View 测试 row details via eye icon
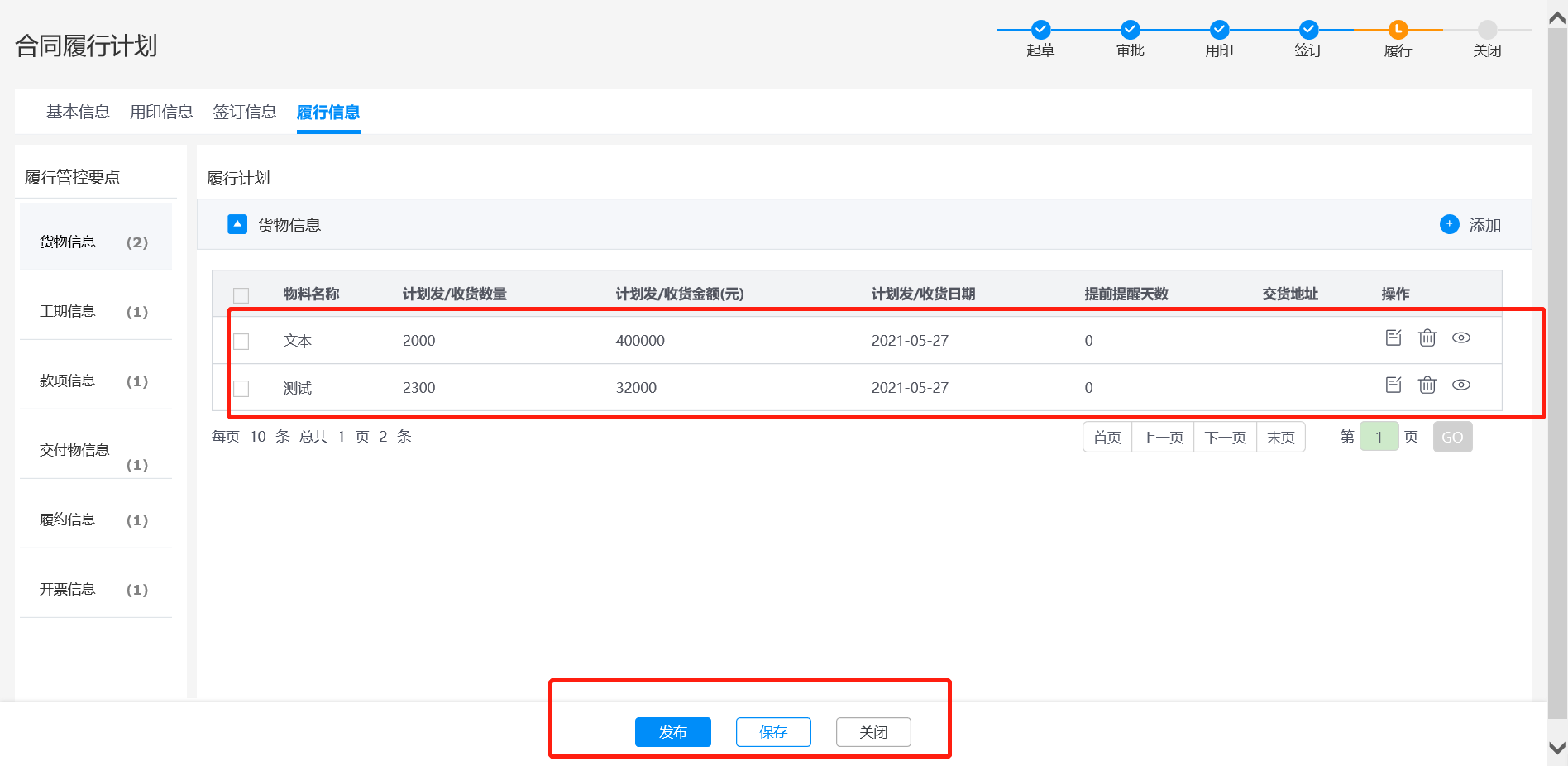Image resolution: width=1568 pixels, height=766 pixels. pyautogui.click(x=1461, y=385)
